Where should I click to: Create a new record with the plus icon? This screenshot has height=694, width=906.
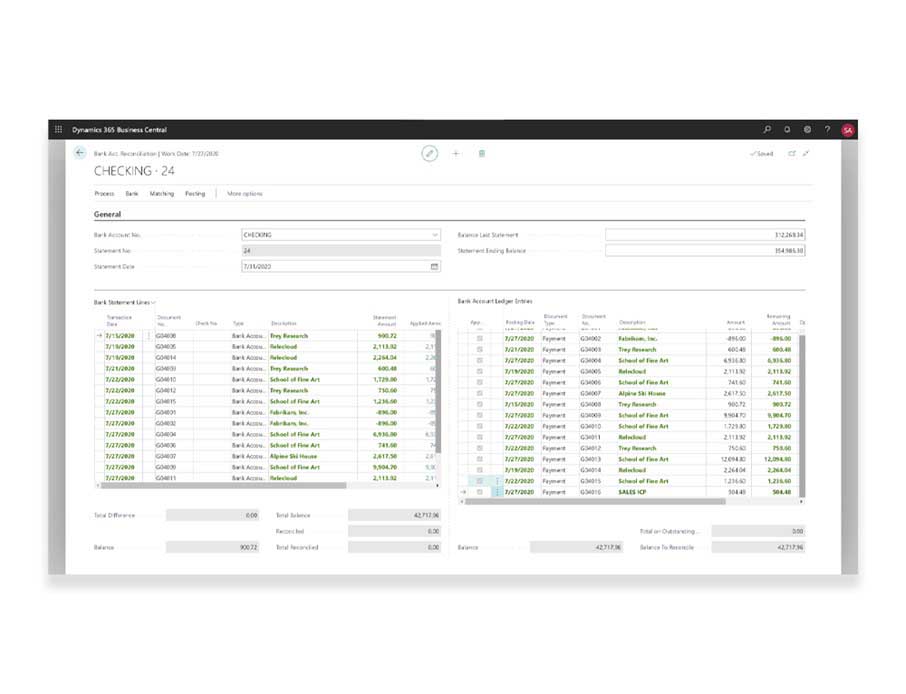pos(456,153)
